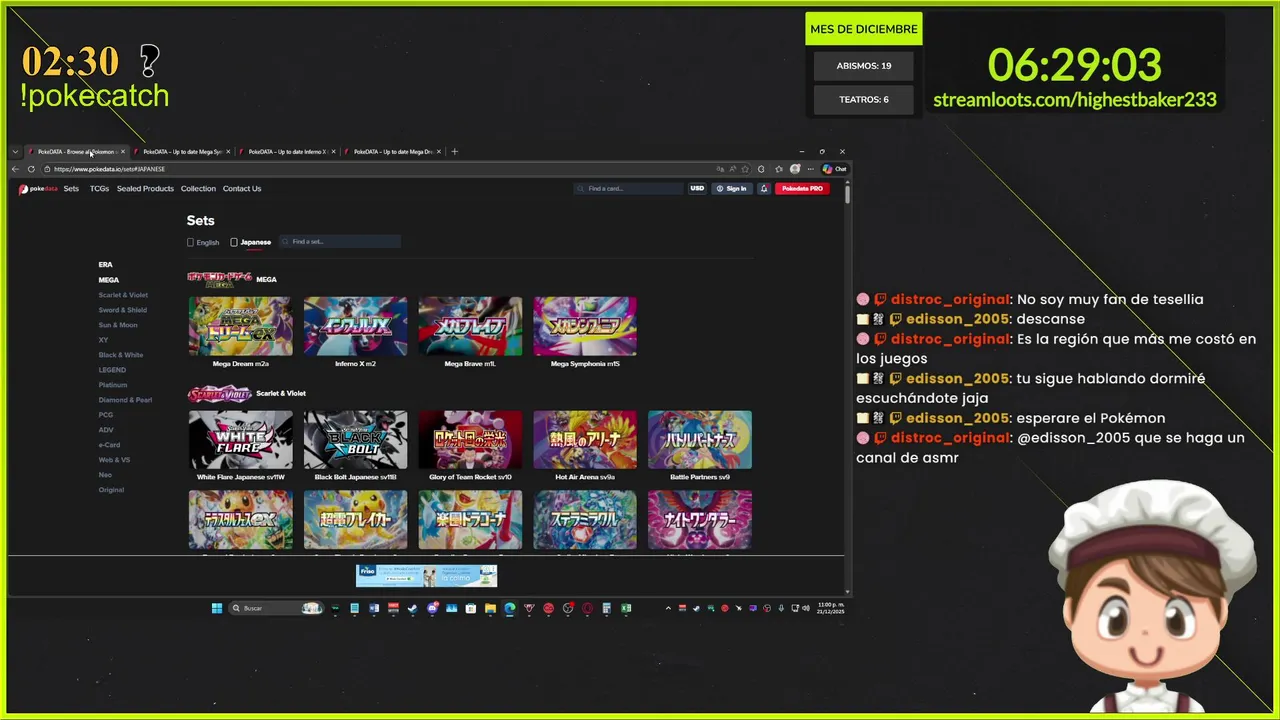Image resolution: width=1280 pixels, height=720 pixels.
Task: Tick the English sets checkbox
Action: pyautogui.click(x=190, y=242)
